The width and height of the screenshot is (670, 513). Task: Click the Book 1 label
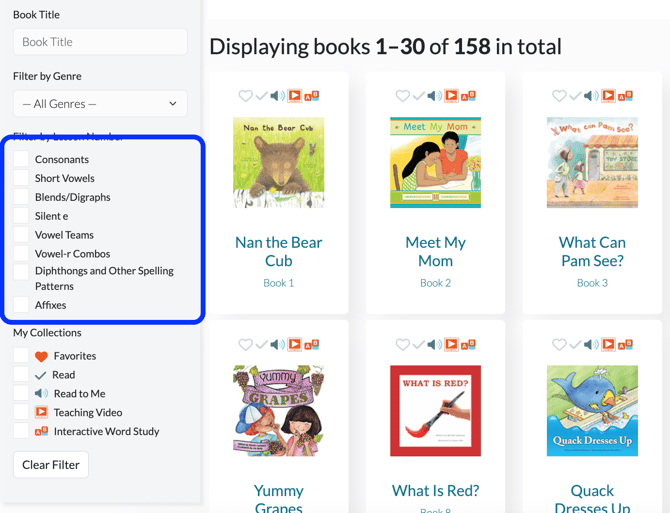click(279, 283)
